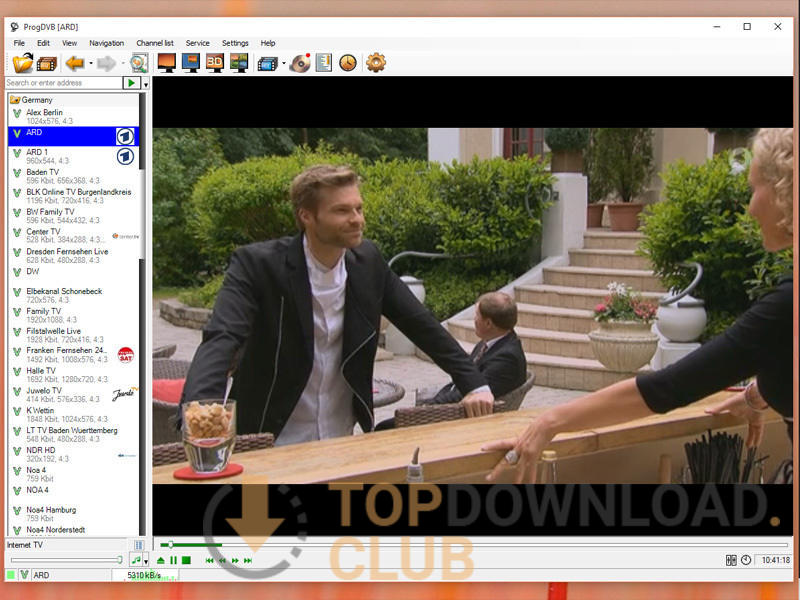
Task: Skip to next with the skip-forward button
Action: tap(248, 560)
